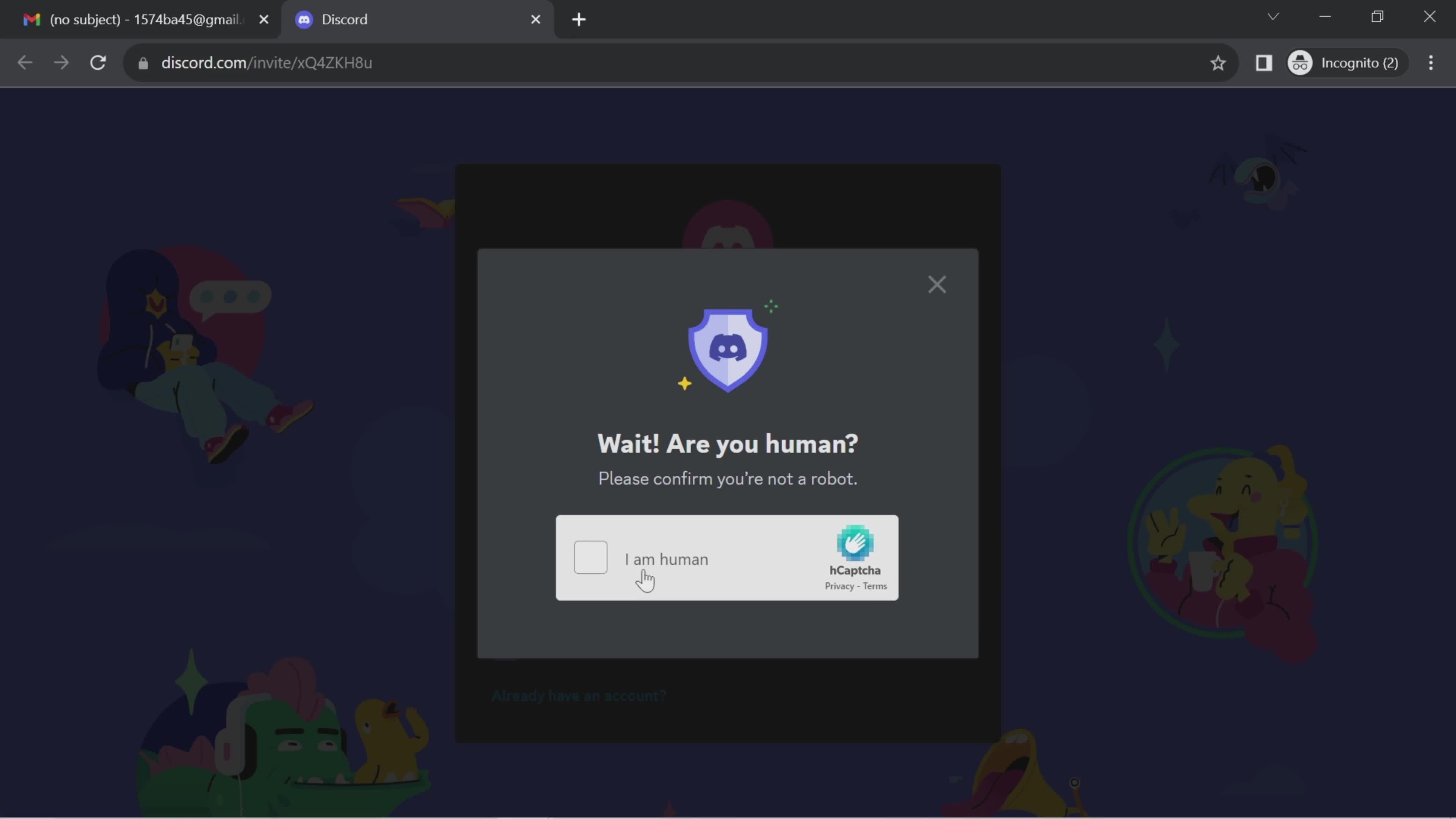Image resolution: width=1456 pixels, height=819 pixels.
Task: Select the Discord browser tab
Action: pyautogui.click(x=417, y=19)
